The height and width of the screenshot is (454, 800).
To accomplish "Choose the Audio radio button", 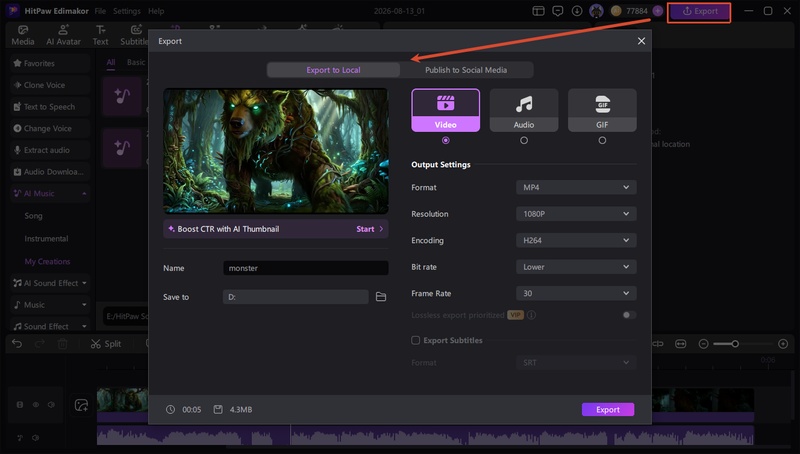I will [x=524, y=140].
